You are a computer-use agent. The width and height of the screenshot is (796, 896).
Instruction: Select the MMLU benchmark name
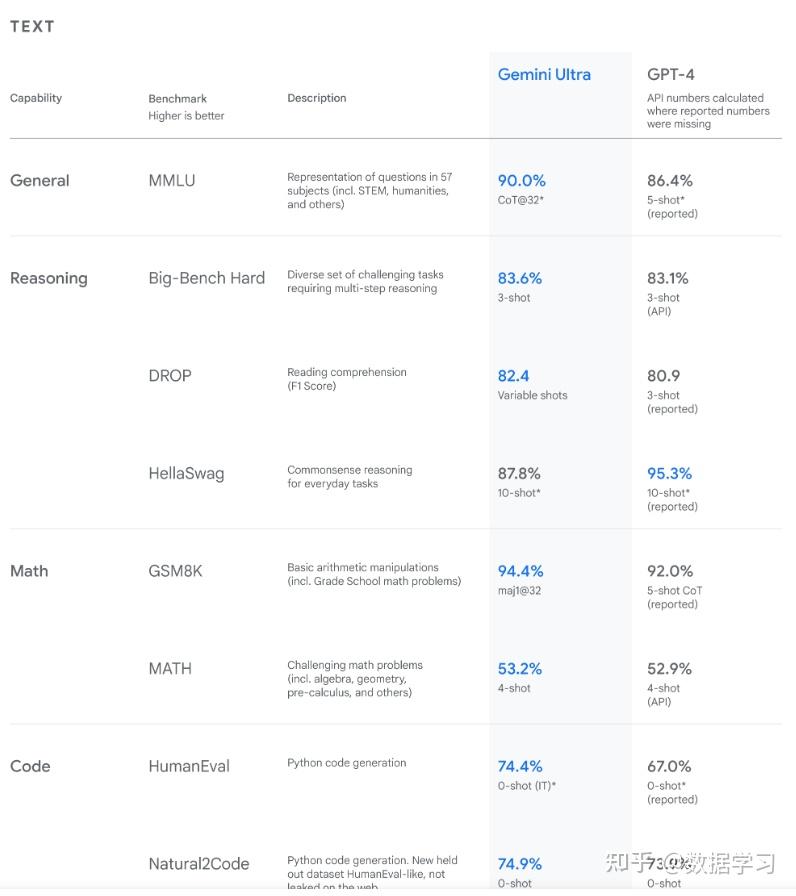point(172,181)
